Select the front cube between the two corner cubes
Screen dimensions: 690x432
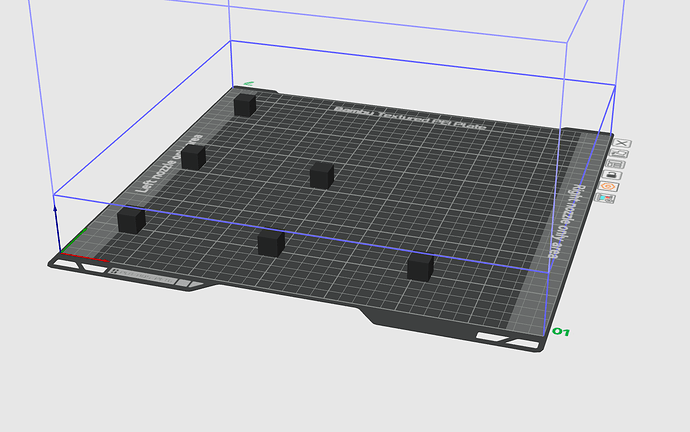(x=271, y=242)
